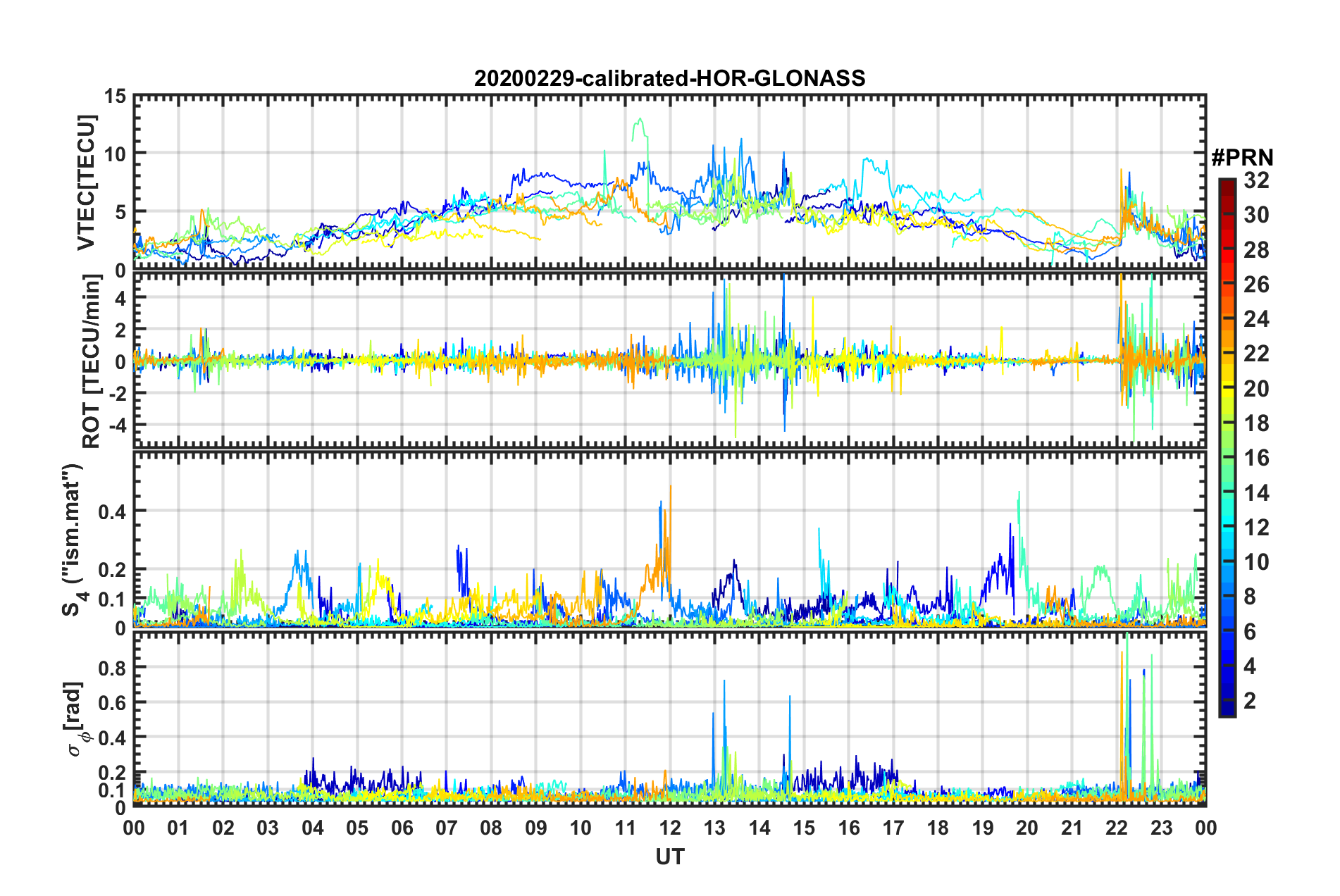The width and height of the screenshot is (1340, 896).
Task: Click the dark blue bottom of the PRN colorbar
Action: 1227,709
